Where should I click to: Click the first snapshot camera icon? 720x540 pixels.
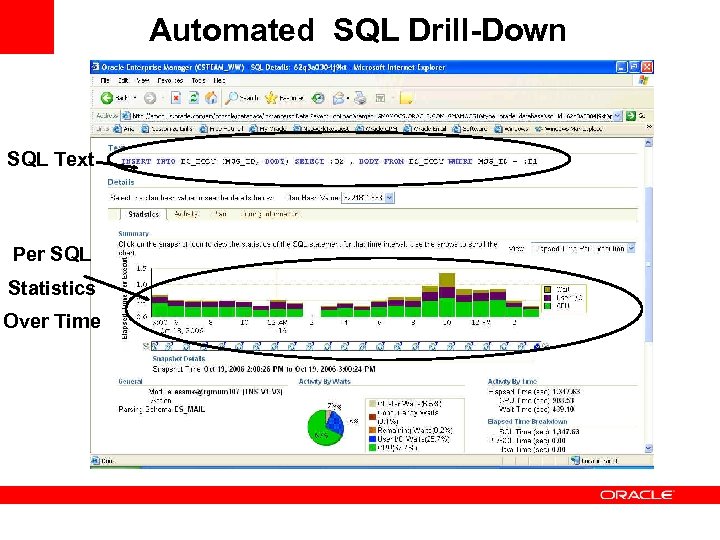(x=155, y=346)
